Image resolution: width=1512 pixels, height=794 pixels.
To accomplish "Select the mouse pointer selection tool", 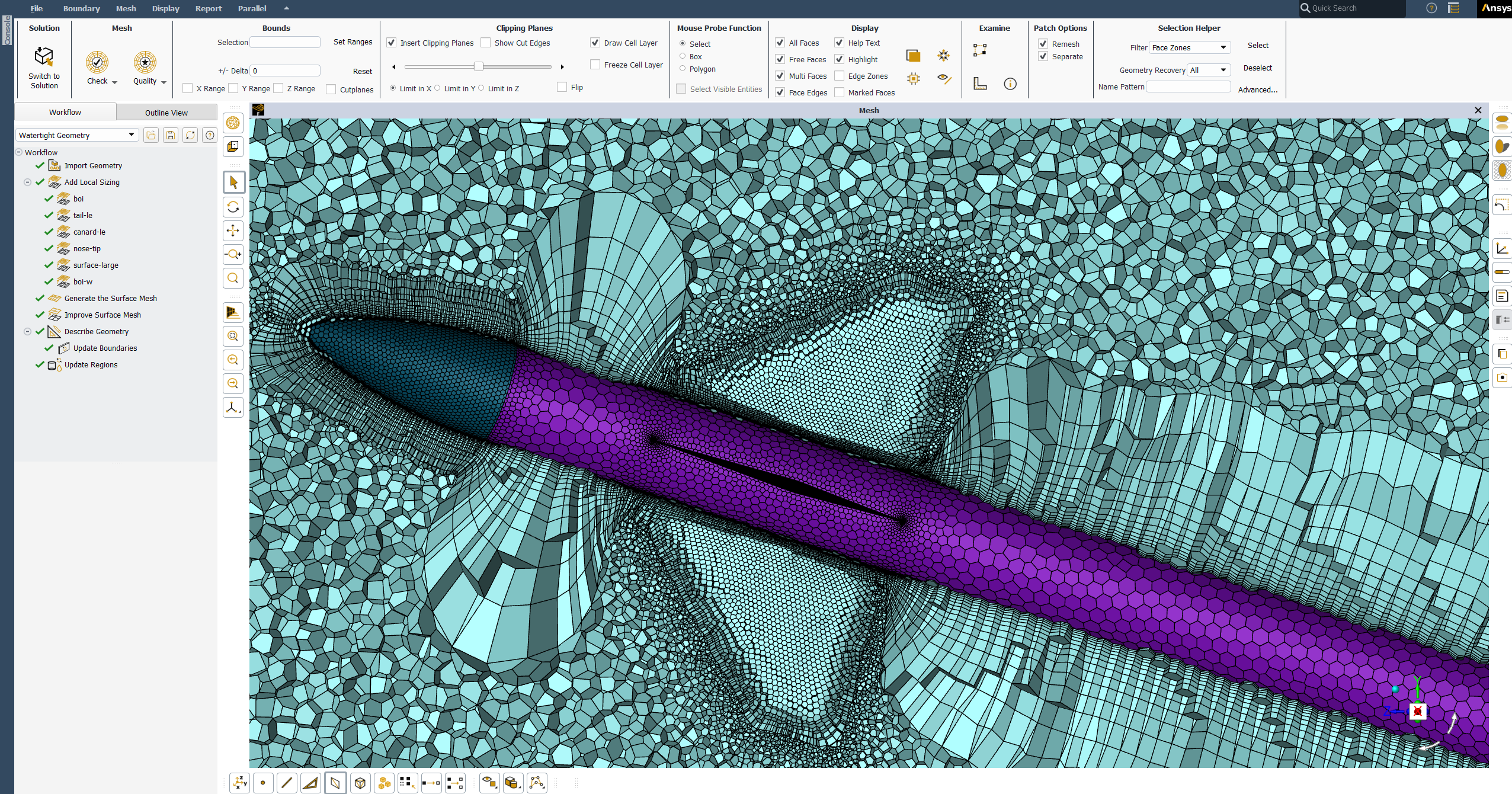I will pos(233,183).
